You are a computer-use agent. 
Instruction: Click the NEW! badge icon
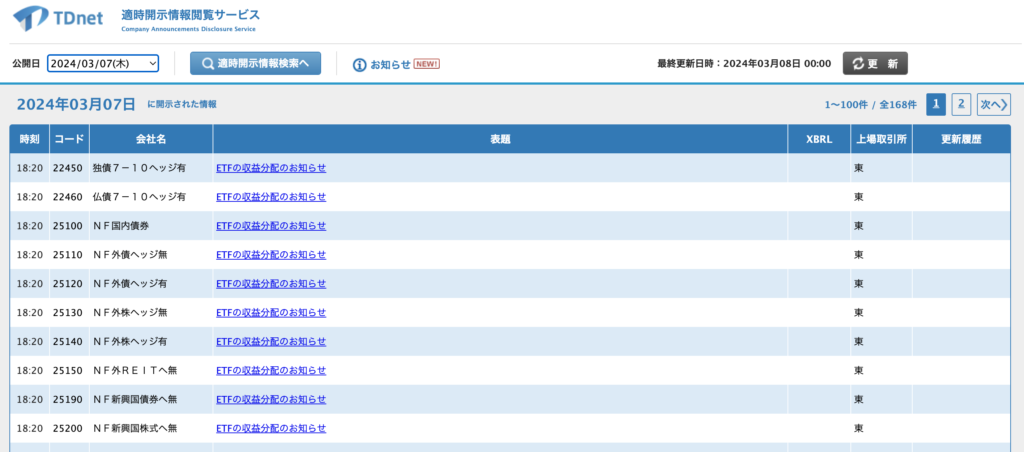(x=427, y=64)
